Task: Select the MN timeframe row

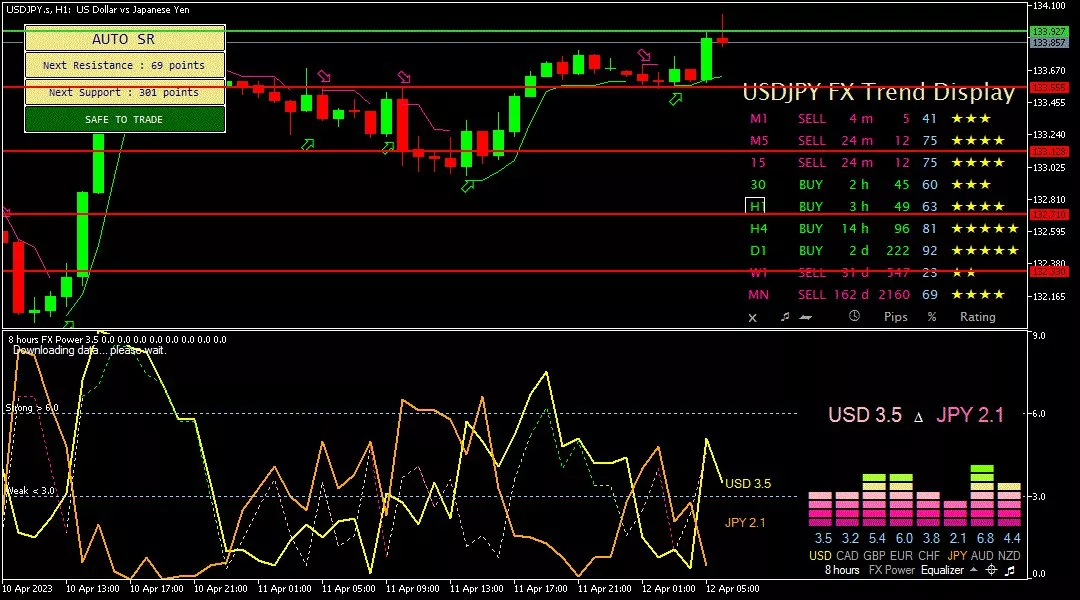Action: coord(877,295)
